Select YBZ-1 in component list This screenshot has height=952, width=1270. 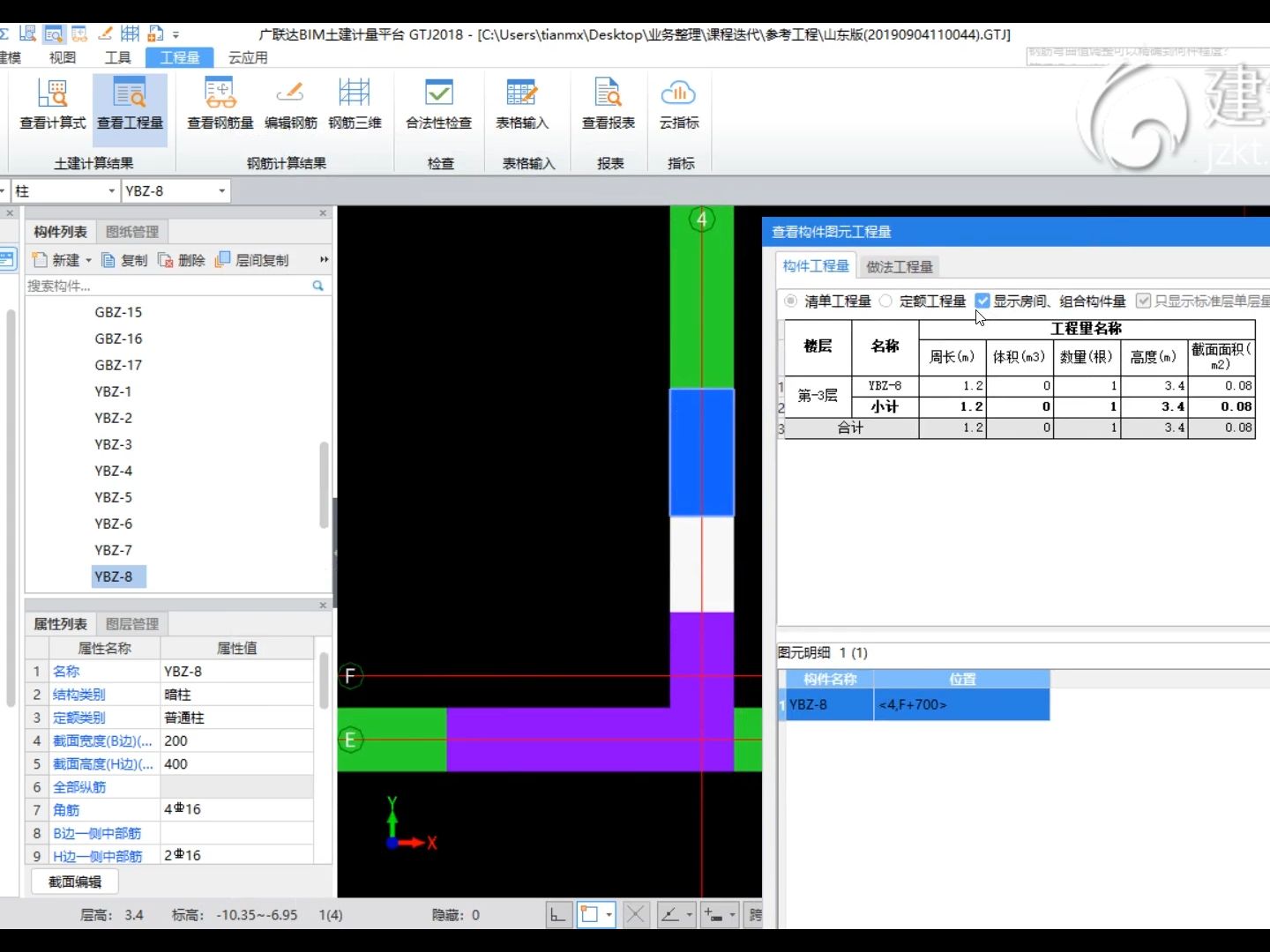pyautogui.click(x=114, y=391)
